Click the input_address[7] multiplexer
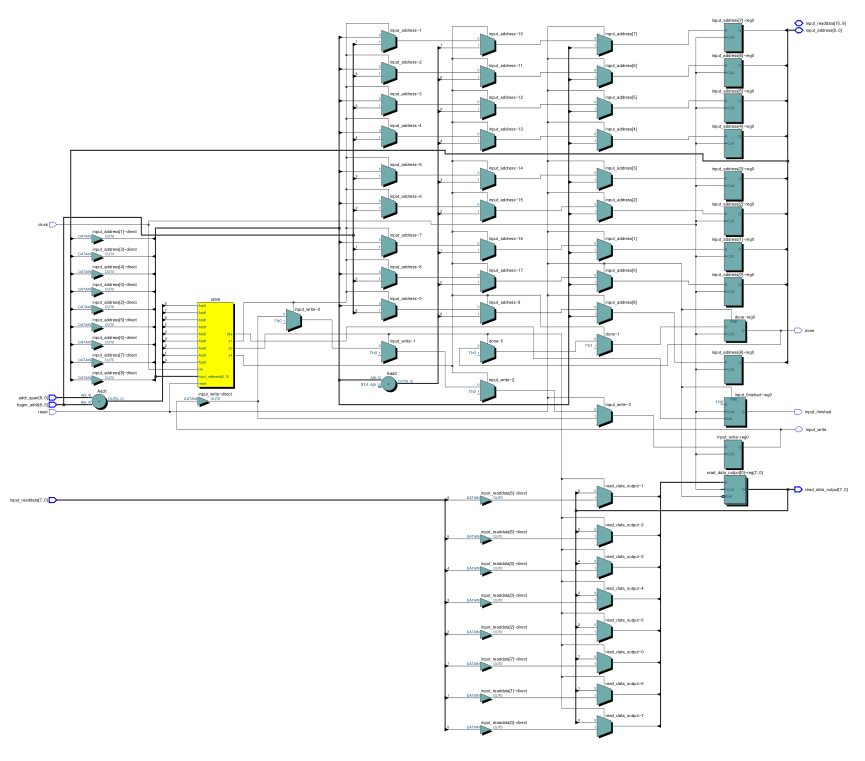Viewport: 865px width, 761px height. 605,45
